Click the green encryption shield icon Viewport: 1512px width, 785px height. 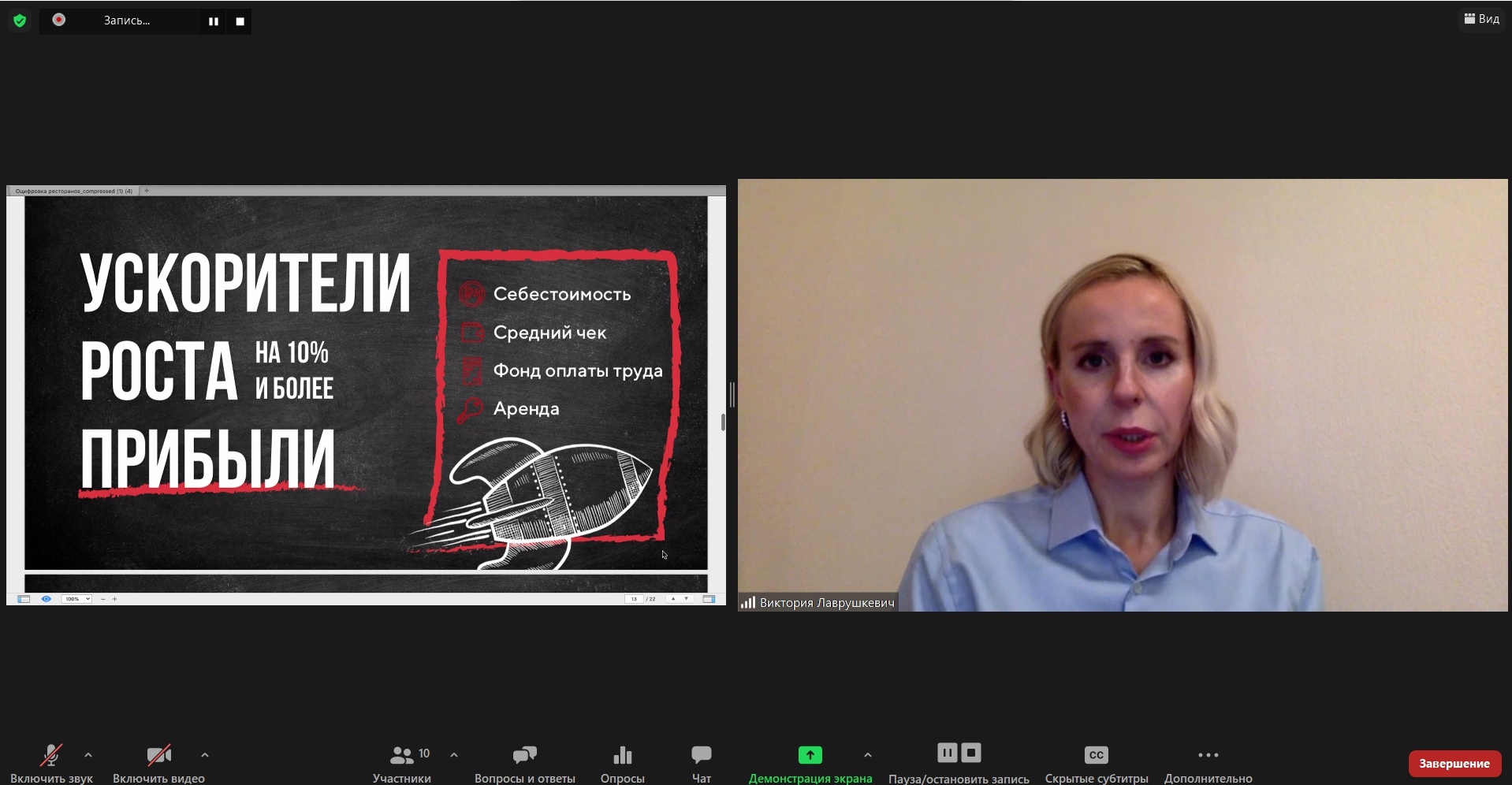pos(20,20)
